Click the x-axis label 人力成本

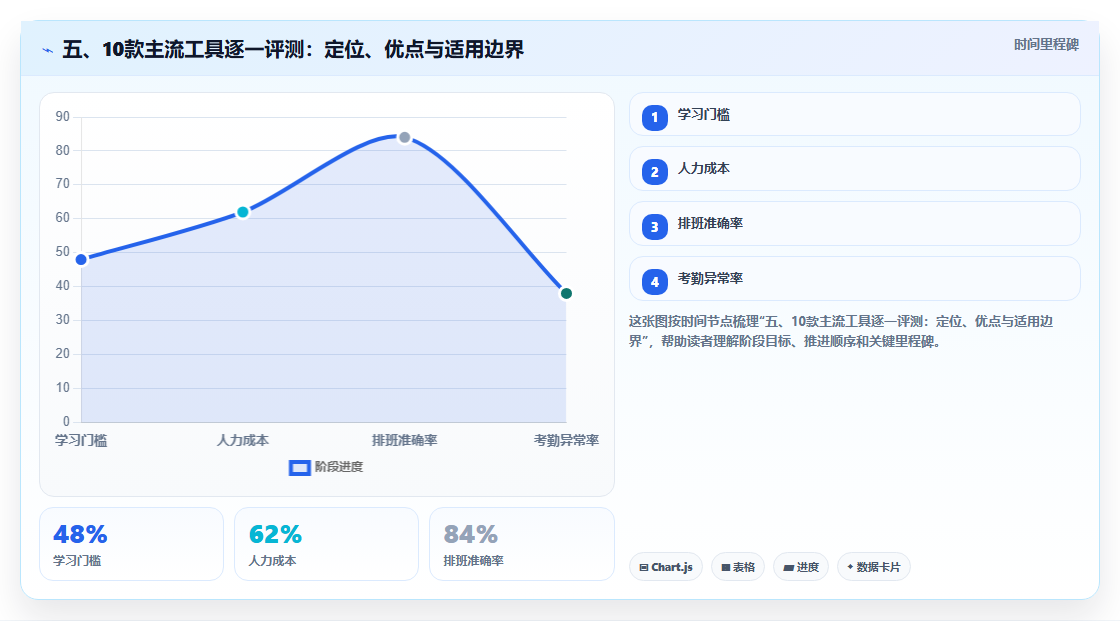click(243, 440)
